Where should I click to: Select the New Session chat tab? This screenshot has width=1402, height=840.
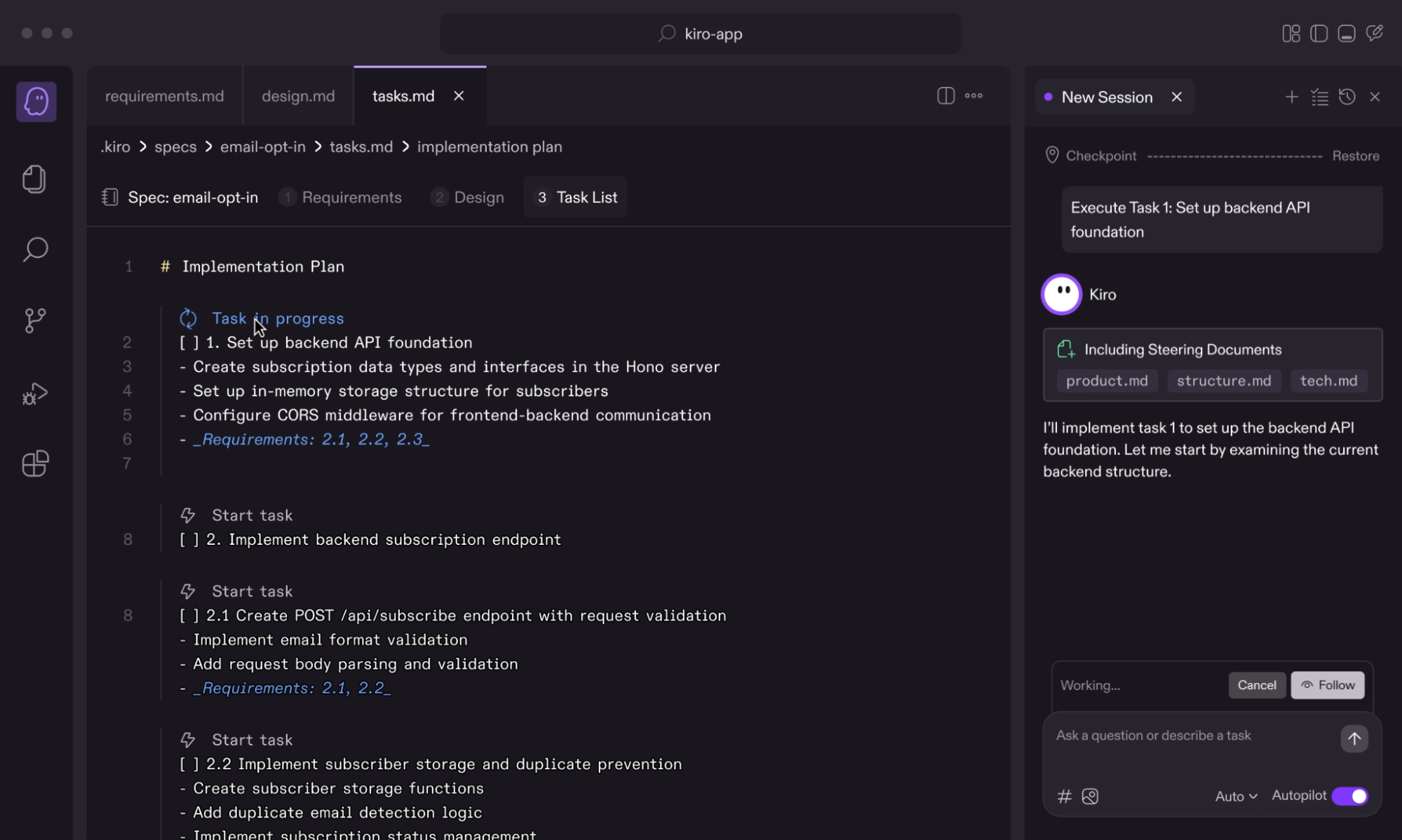tap(1106, 97)
